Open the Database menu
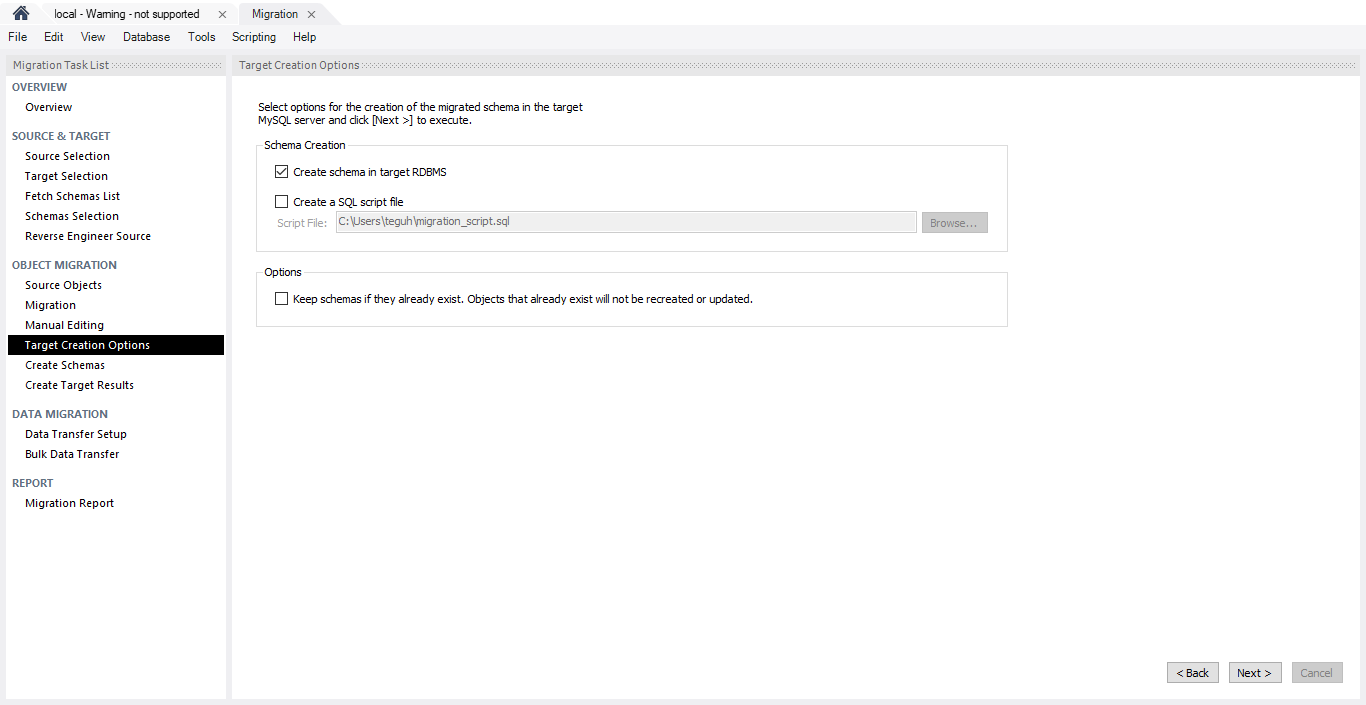Viewport: 1366px width, 705px height. [146, 37]
